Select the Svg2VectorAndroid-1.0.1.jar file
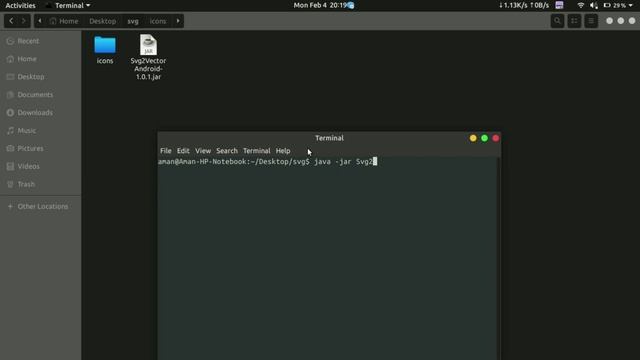 (148, 57)
